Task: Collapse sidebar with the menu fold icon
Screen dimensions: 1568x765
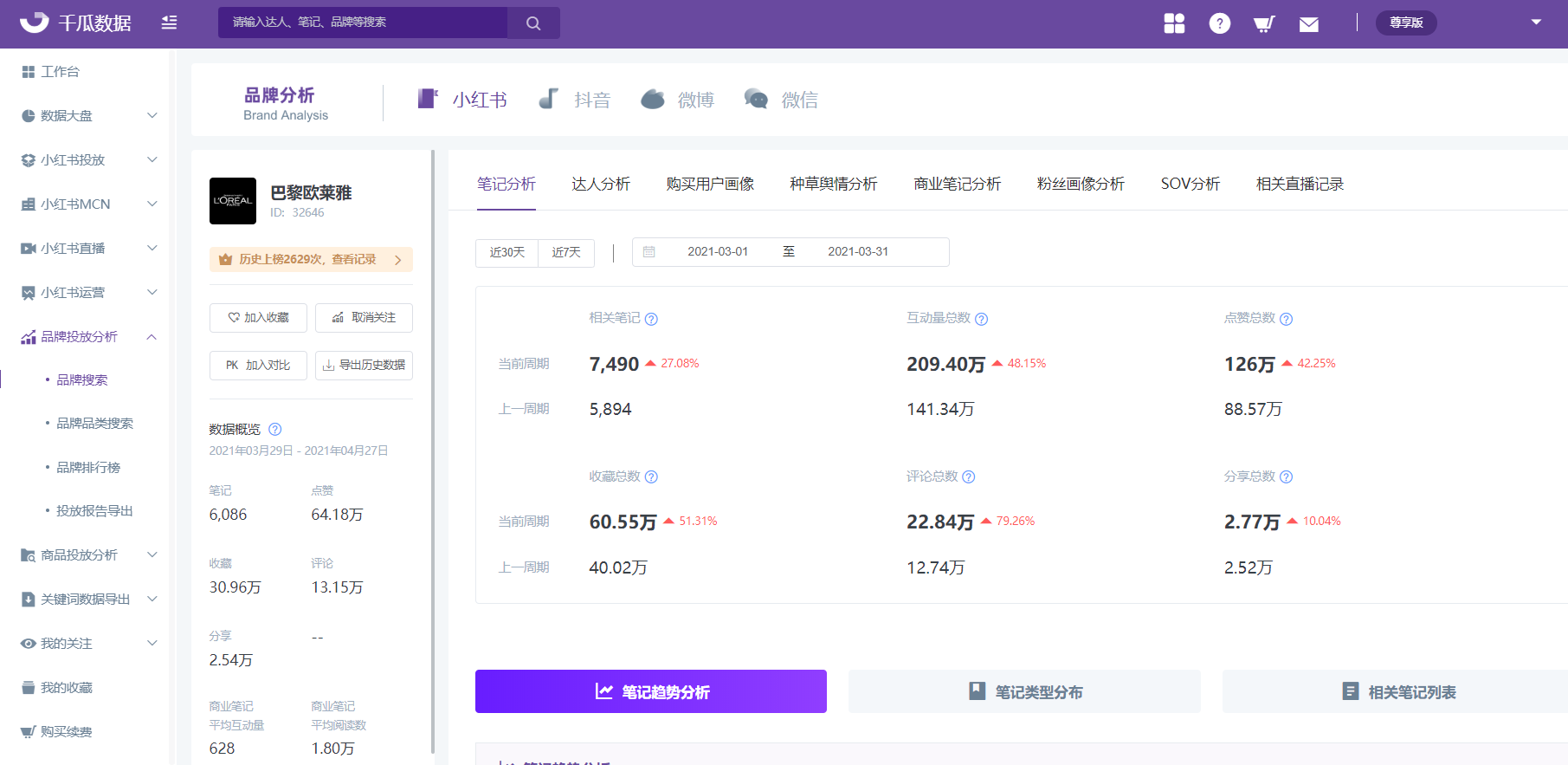Action: [169, 23]
